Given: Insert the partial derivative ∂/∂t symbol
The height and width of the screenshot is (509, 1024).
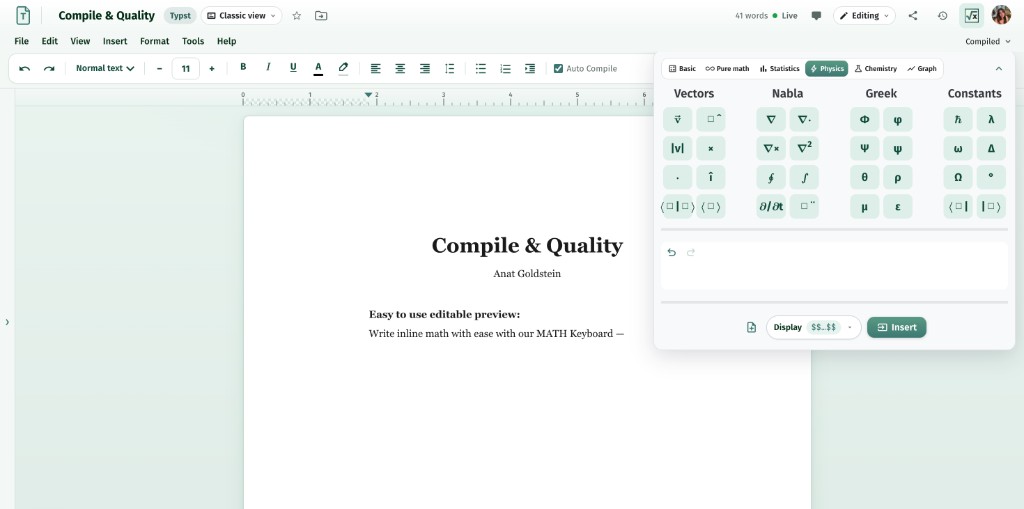Looking at the screenshot, I should tap(771, 206).
